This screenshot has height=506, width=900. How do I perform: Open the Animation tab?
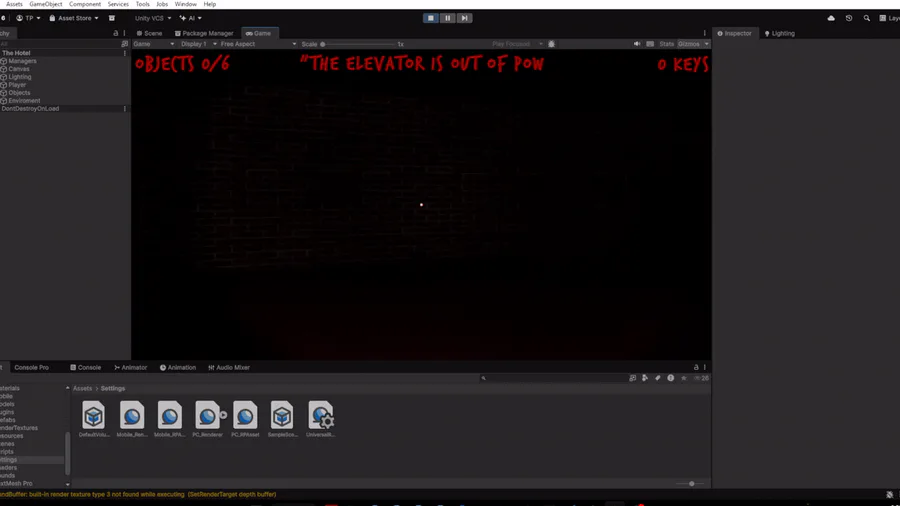point(178,368)
